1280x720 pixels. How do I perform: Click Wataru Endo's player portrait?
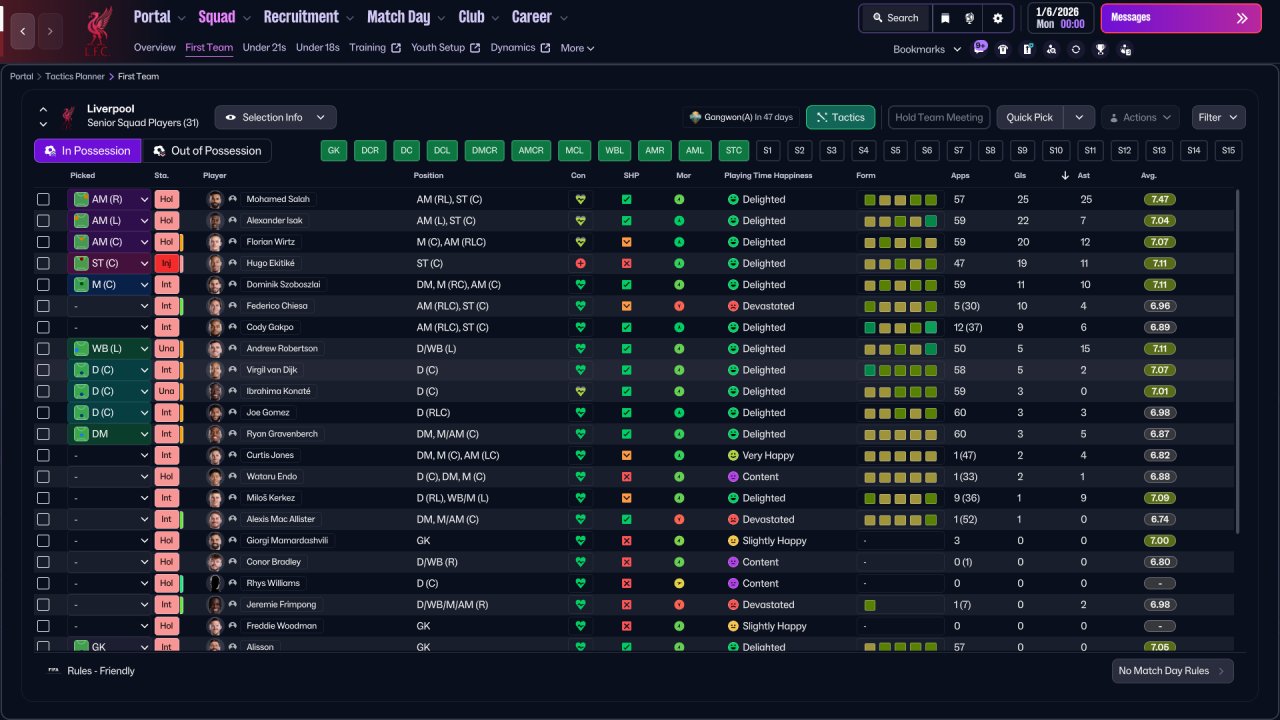pyautogui.click(x=214, y=476)
